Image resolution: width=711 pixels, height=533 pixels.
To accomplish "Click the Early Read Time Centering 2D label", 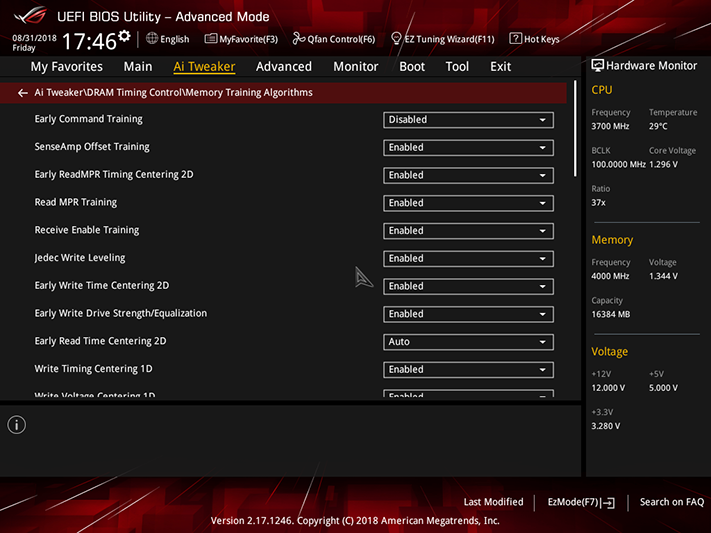I will [100, 341].
